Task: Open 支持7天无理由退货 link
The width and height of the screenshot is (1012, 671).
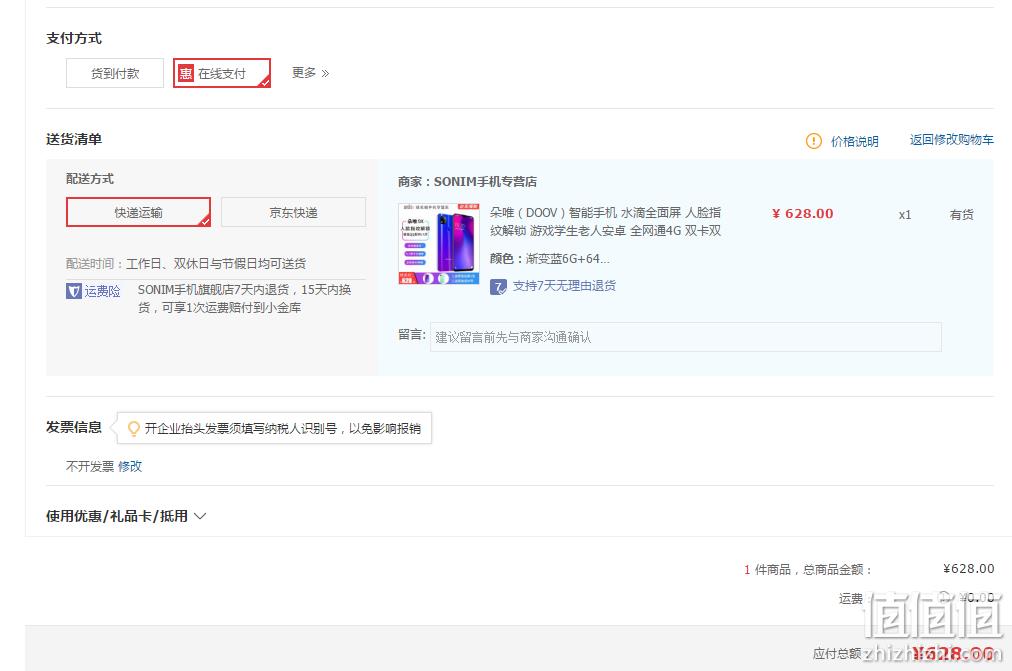Action: [564, 286]
